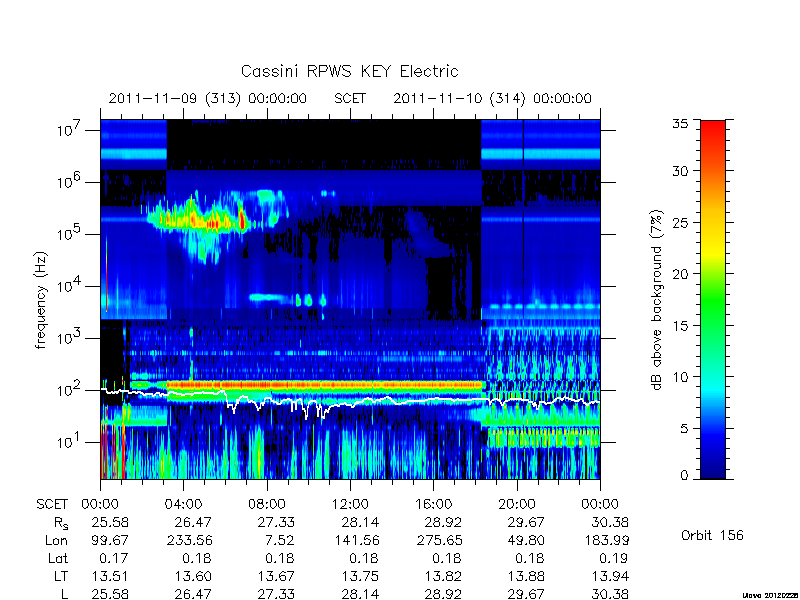Click the dB above background (7%) label

point(657,300)
